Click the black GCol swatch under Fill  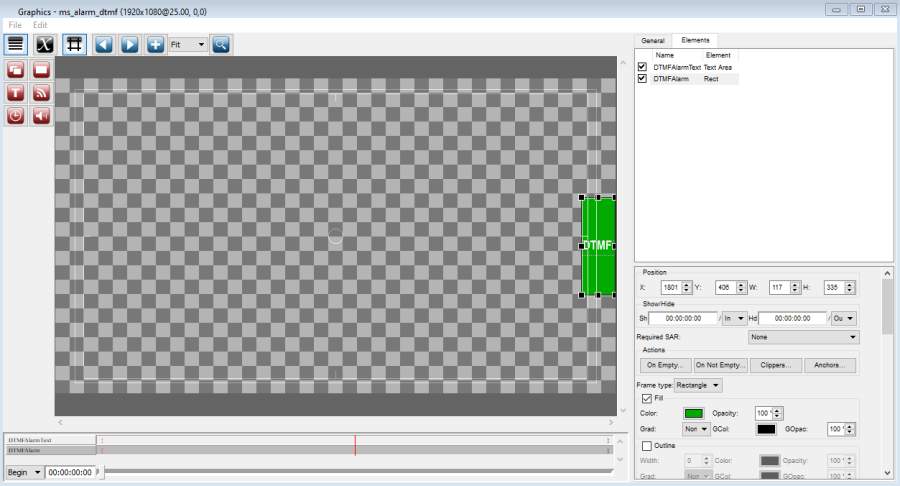(x=766, y=429)
